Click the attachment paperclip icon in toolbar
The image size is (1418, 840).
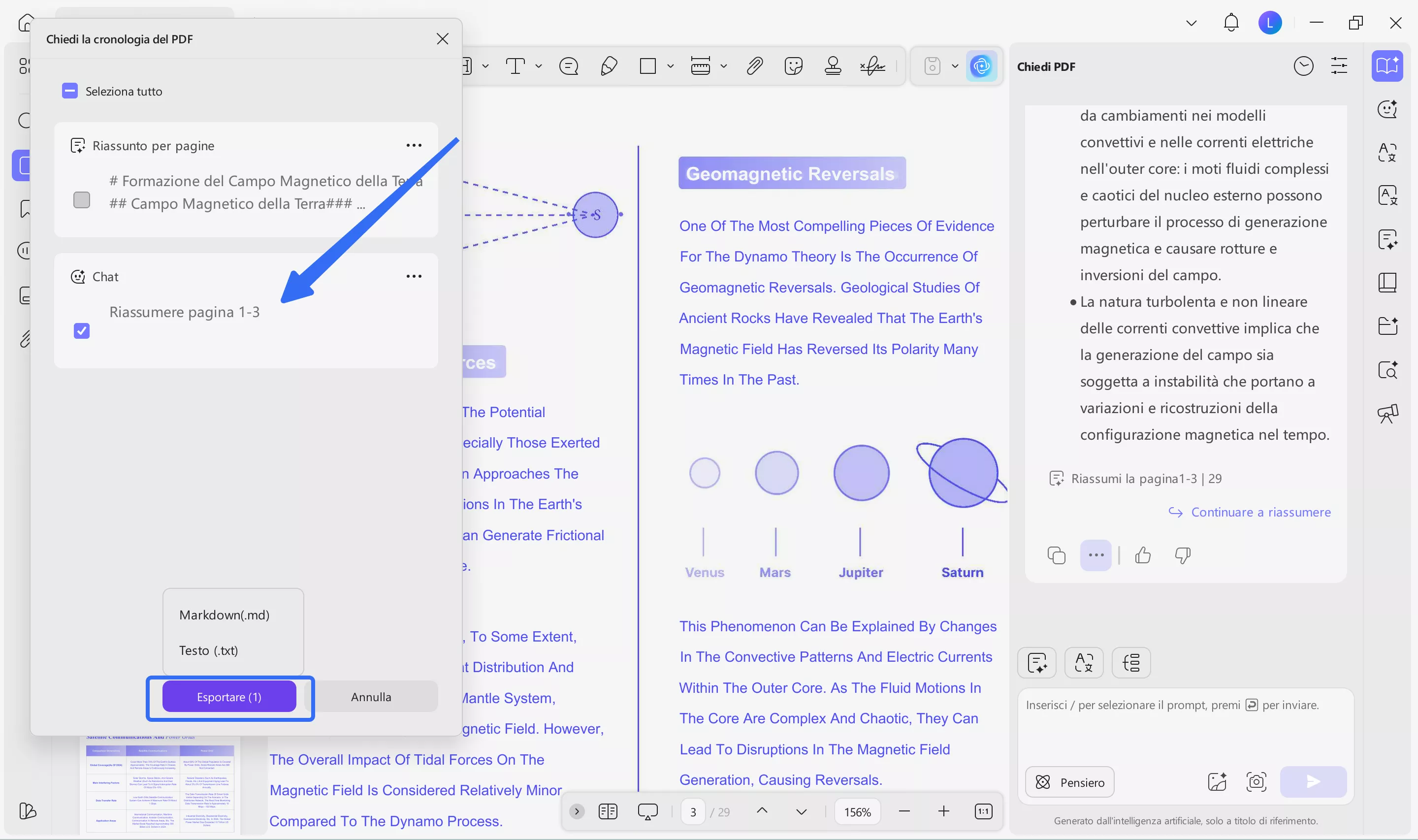(x=754, y=66)
